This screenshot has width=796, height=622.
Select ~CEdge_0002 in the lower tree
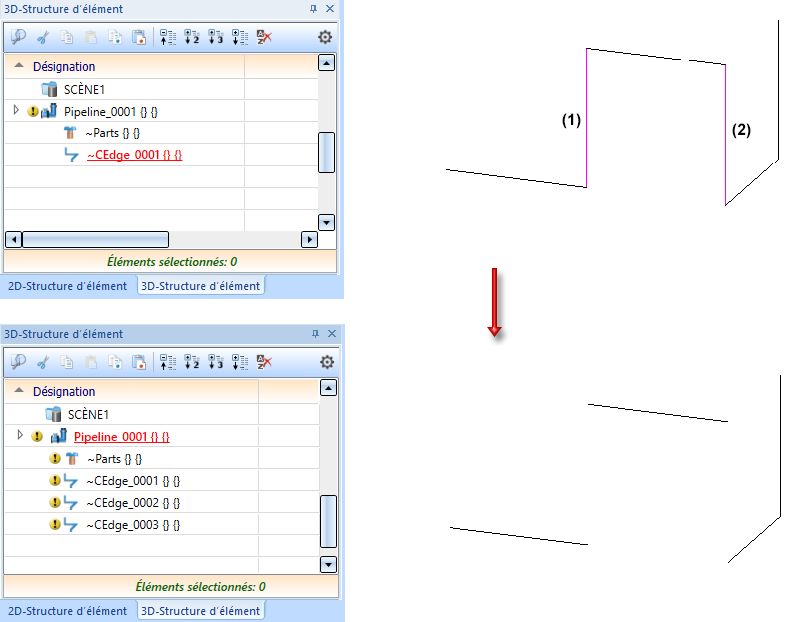click(133, 503)
